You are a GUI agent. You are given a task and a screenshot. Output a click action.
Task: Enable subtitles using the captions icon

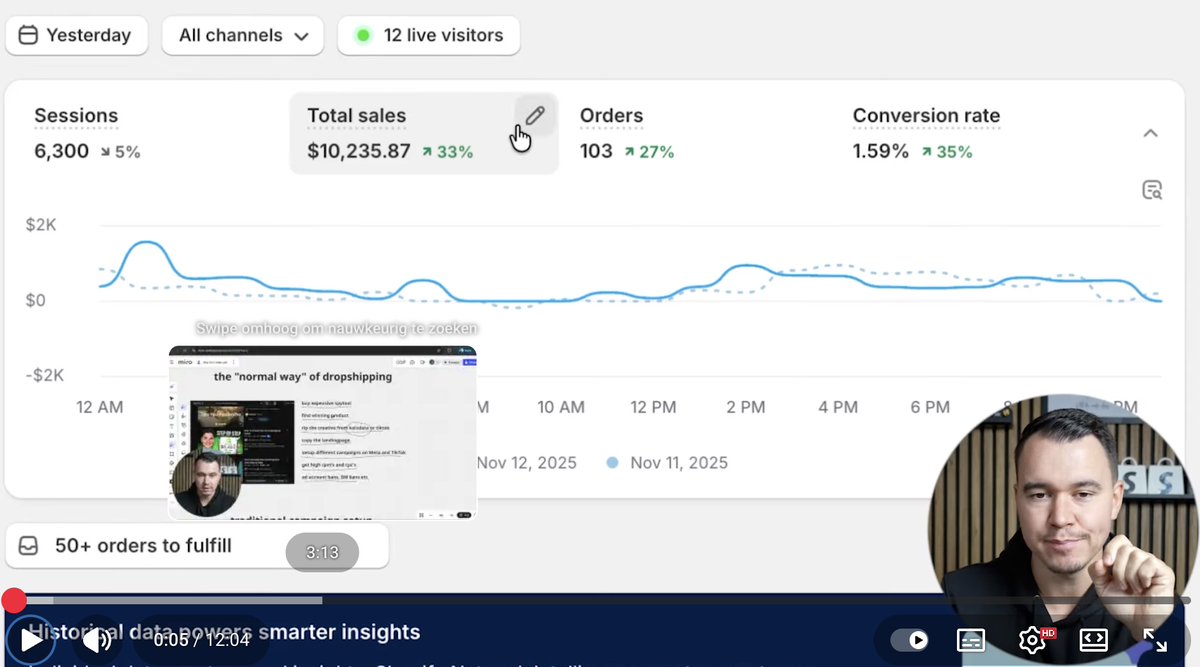971,639
